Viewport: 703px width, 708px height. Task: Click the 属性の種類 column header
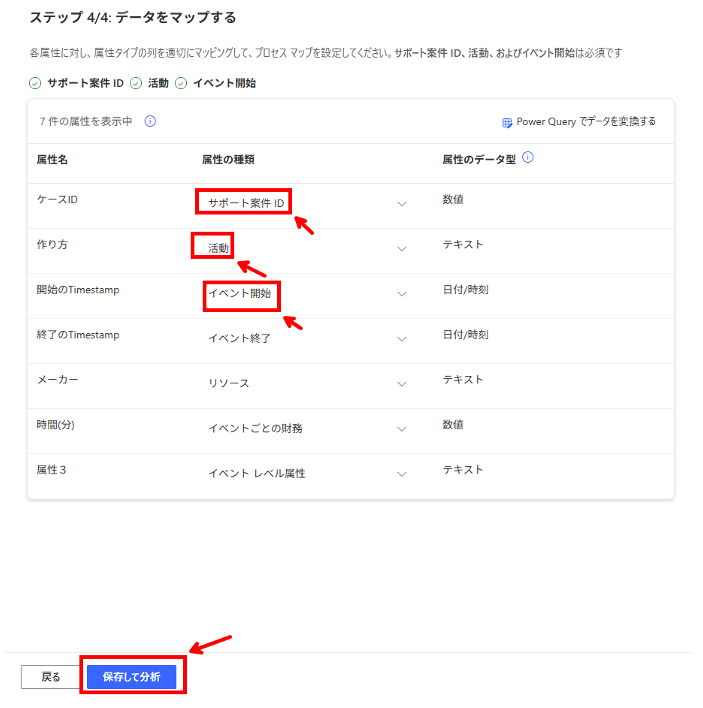pos(228,160)
